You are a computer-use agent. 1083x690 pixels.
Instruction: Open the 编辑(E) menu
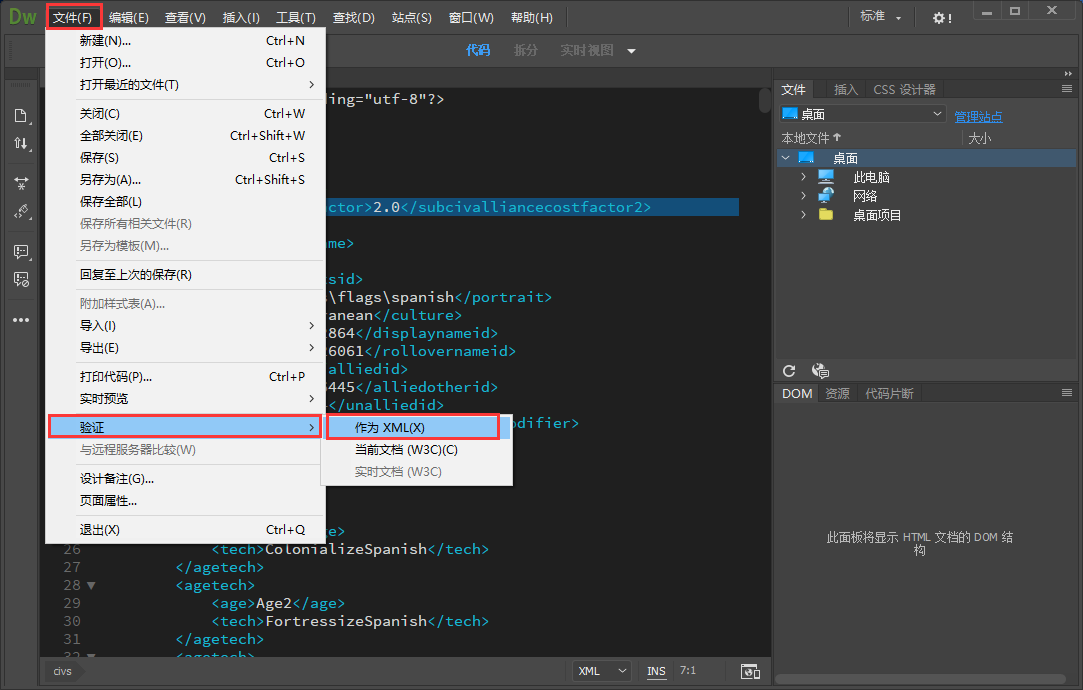[128, 17]
